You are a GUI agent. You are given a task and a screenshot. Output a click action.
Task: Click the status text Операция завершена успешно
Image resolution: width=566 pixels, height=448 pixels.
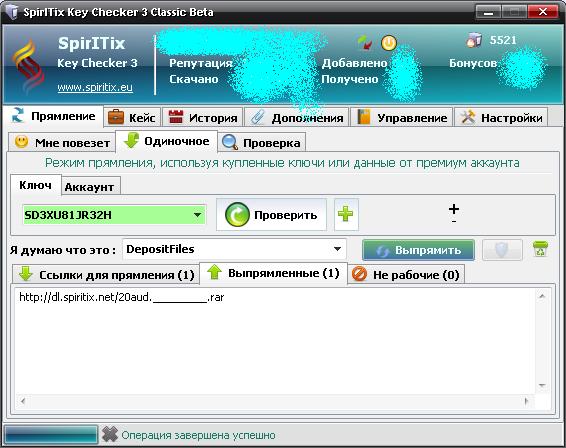(198, 435)
